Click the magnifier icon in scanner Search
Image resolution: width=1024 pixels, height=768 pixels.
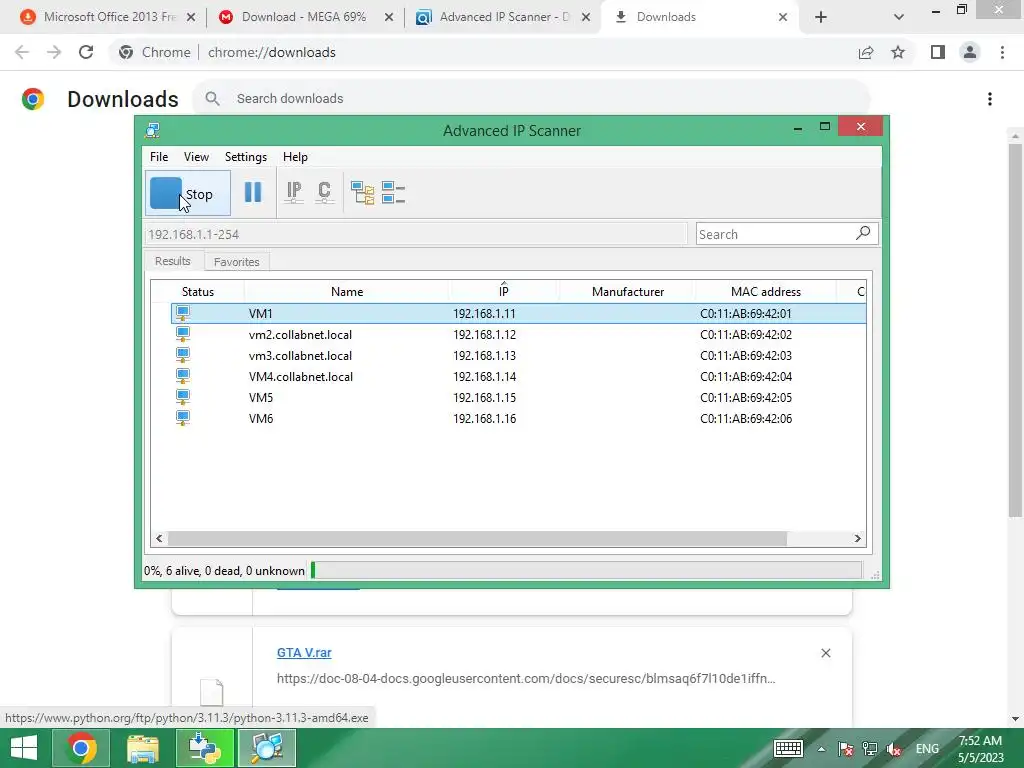(x=863, y=232)
